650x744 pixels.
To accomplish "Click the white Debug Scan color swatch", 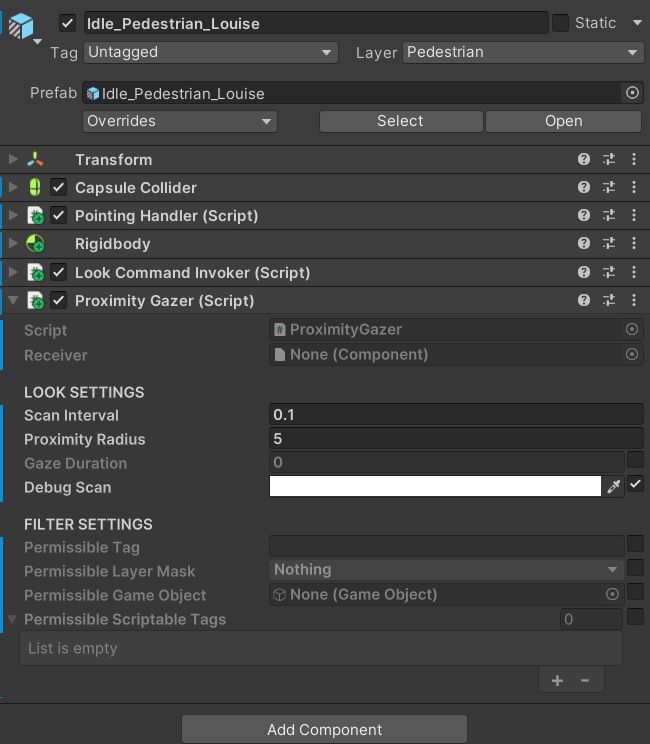I will [x=435, y=486].
